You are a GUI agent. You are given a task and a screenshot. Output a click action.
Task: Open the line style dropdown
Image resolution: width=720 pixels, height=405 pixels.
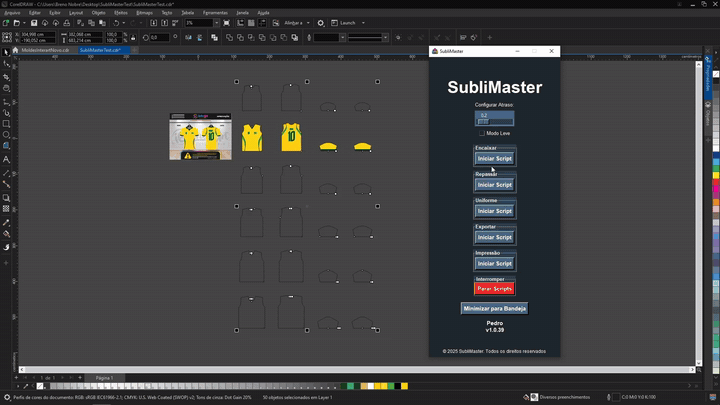click(385, 38)
